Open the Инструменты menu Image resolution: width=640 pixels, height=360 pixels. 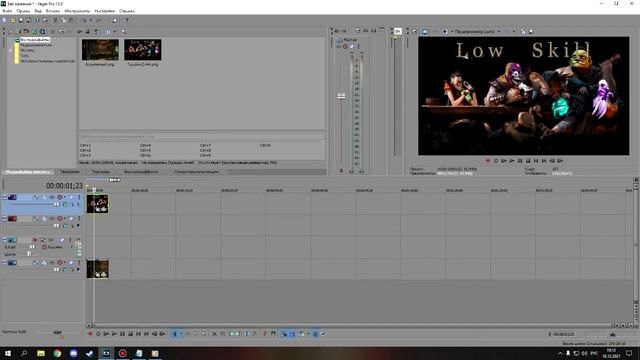[77, 11]
